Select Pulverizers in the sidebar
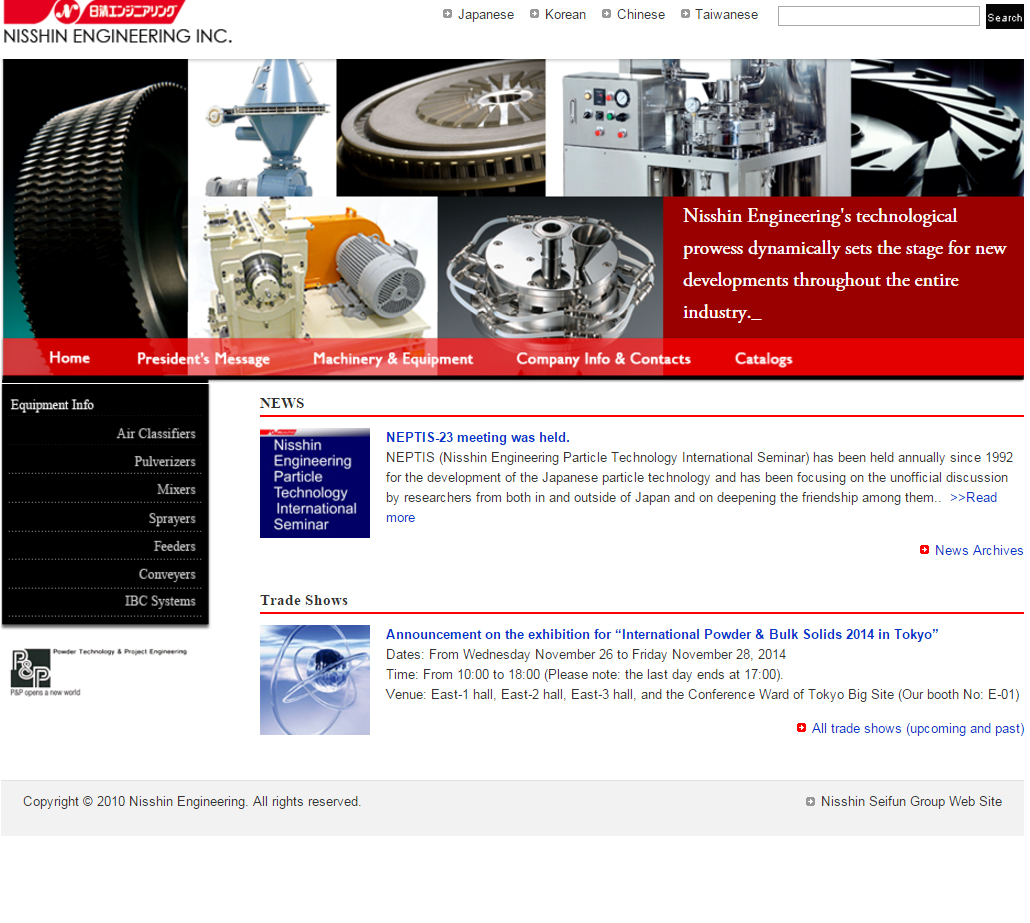 coord(164,461)
